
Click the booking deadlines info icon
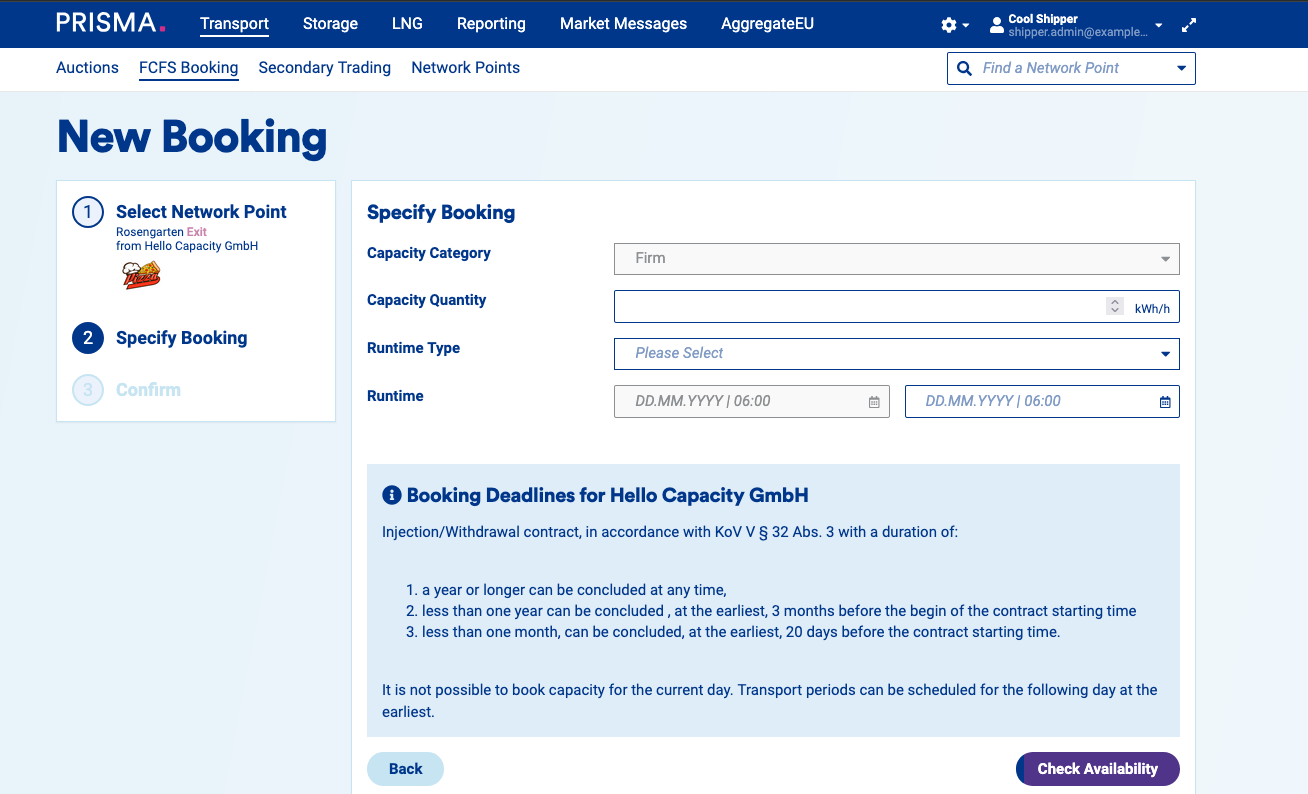(x=392, y=495)
